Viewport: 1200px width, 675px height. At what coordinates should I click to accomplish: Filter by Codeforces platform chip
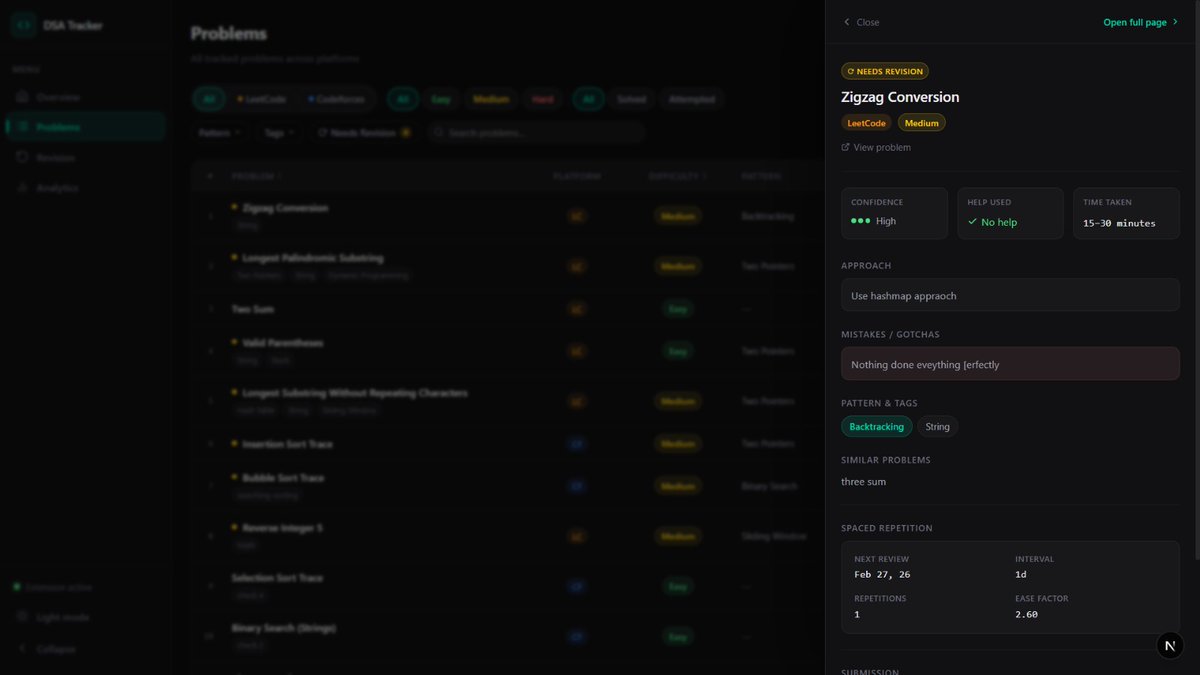tap(337, 99)
